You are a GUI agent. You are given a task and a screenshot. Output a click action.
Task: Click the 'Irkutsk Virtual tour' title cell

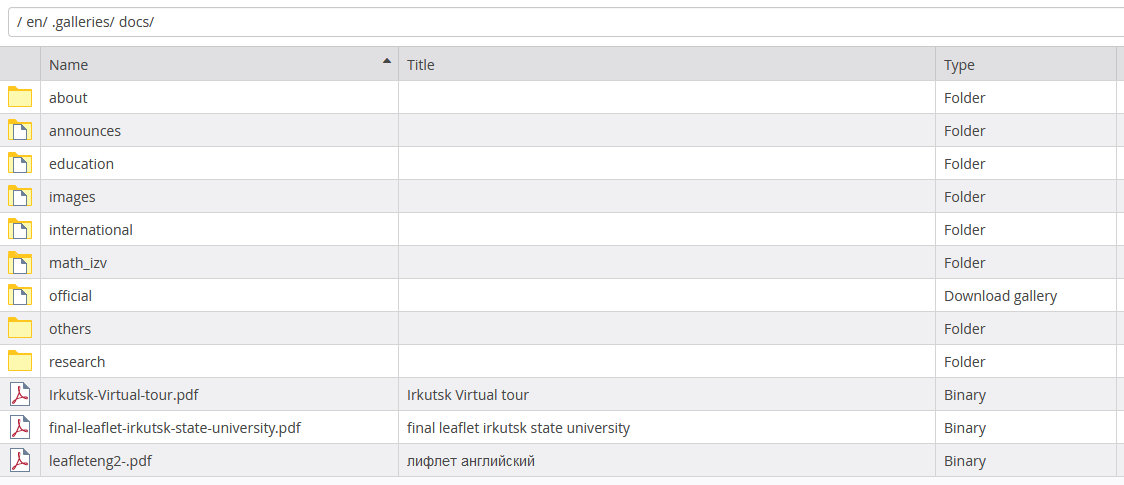[468, 395]
